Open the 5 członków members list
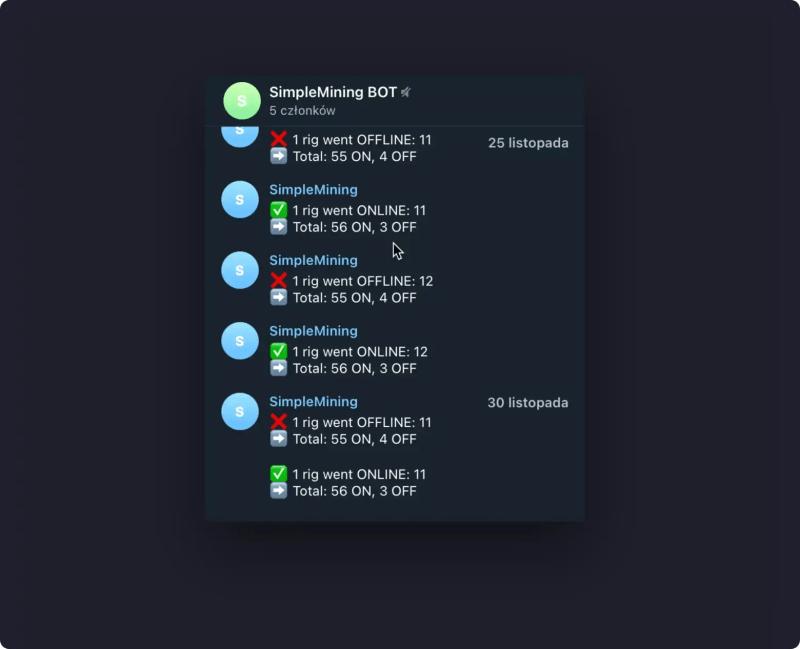Screen dimensions: 800x649 pos(302,111)
